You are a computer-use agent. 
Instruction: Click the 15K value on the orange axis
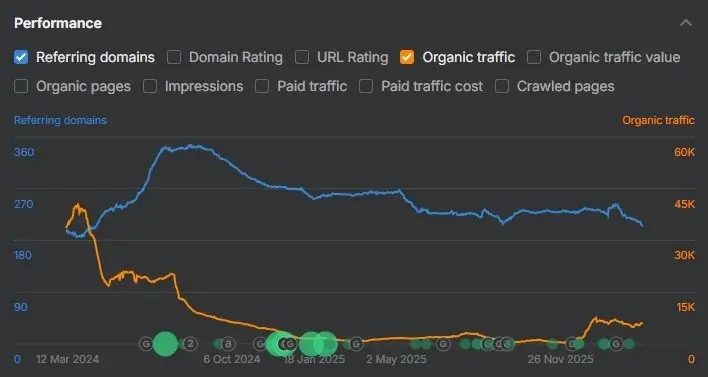[x=685, y=307]
